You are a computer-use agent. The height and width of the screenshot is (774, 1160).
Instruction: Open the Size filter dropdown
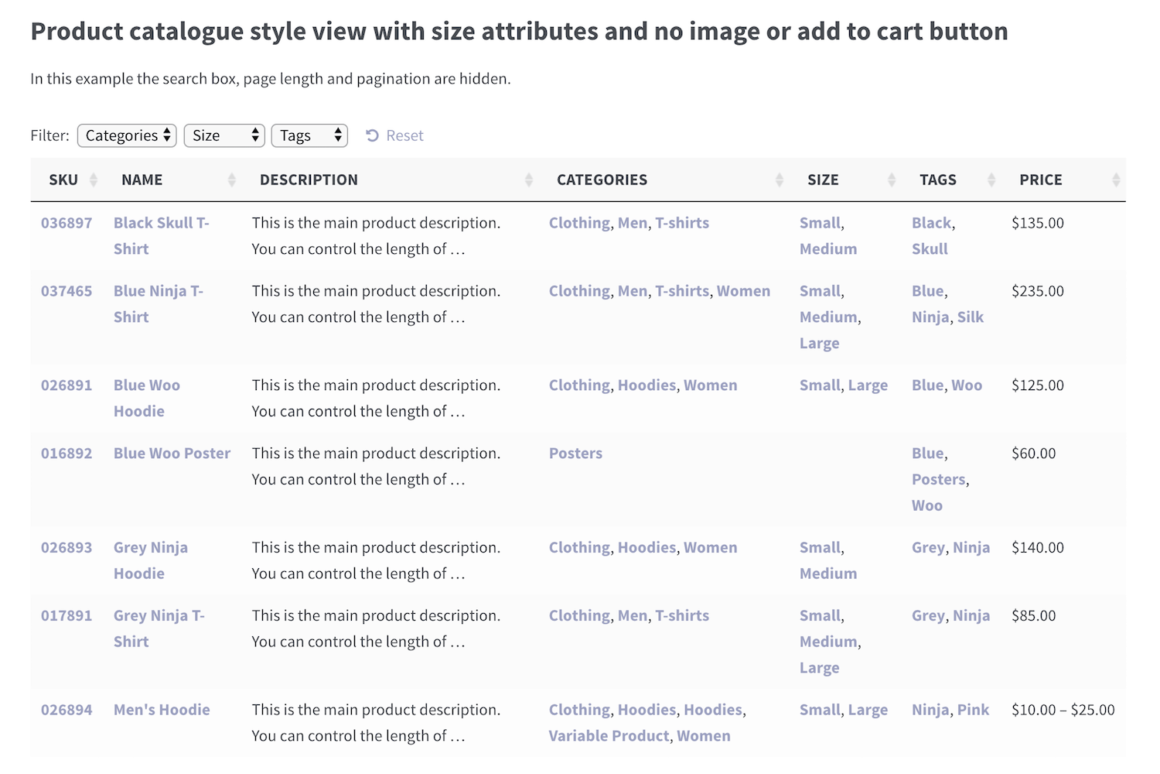224,135
